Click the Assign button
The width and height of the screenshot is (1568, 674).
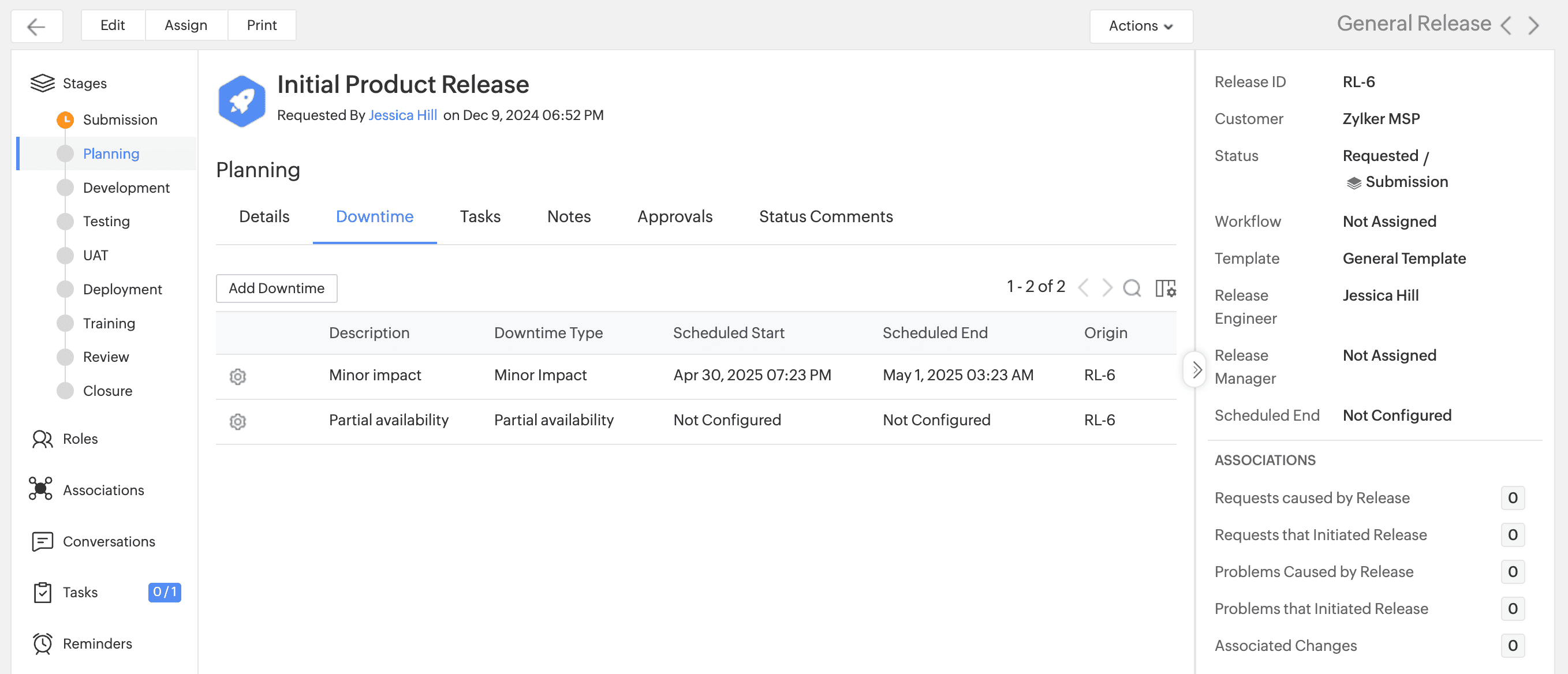[186, 25]
